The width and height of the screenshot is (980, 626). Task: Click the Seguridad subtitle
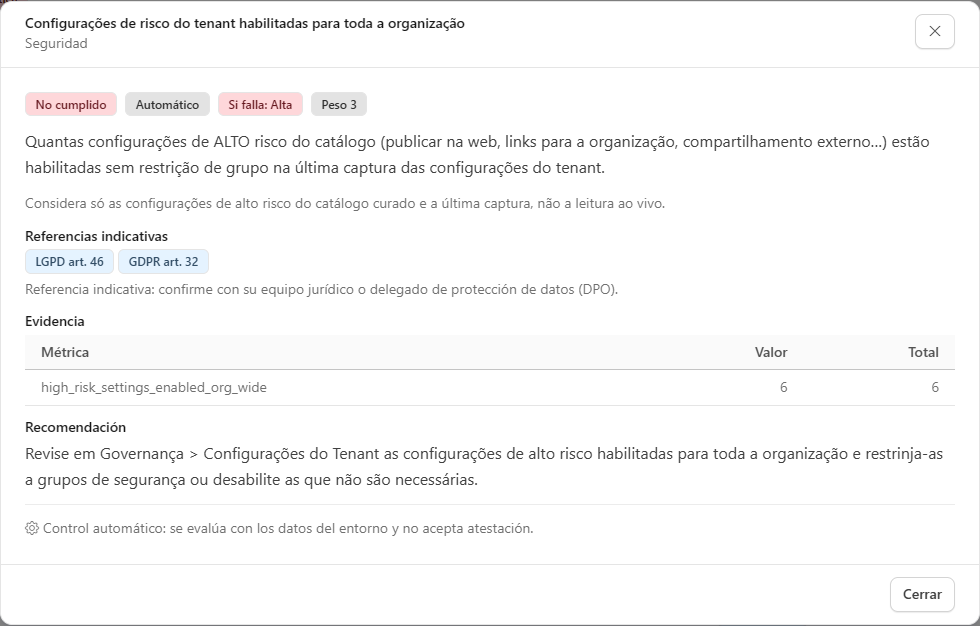[x=56, y=43]
